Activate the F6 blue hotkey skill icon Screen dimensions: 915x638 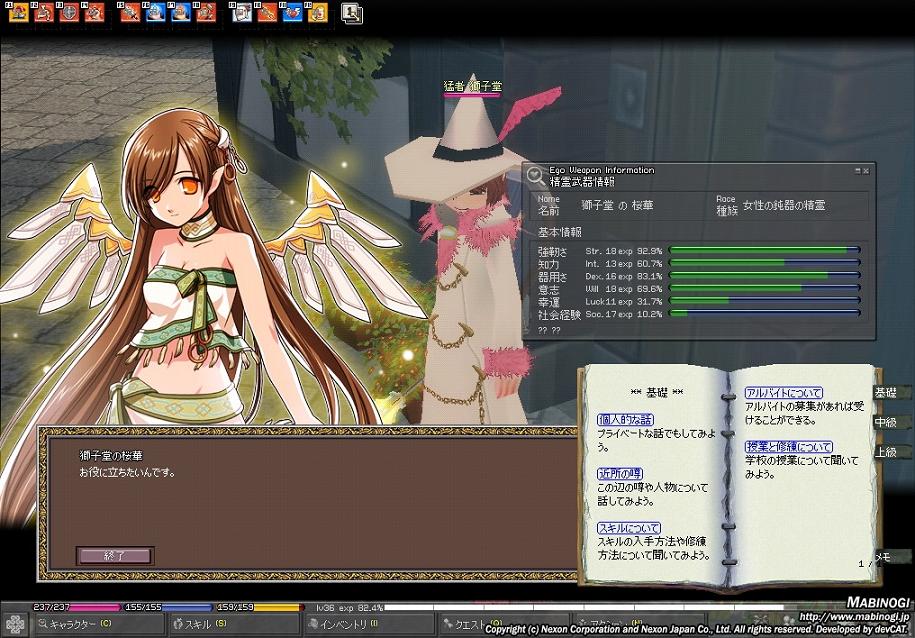[155, 12]
